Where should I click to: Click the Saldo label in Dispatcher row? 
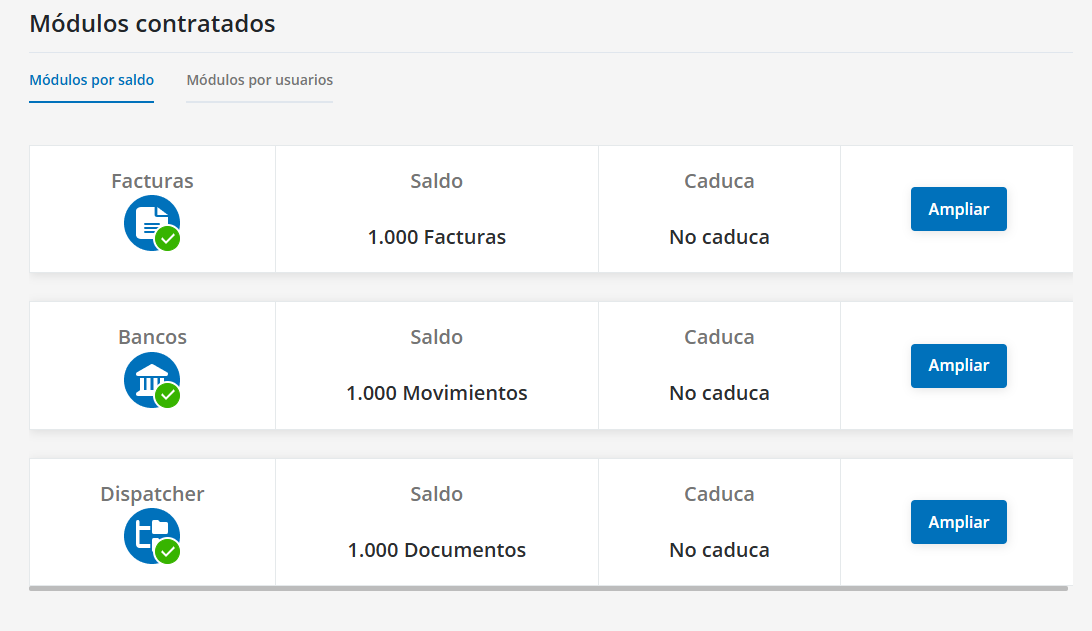437,494
